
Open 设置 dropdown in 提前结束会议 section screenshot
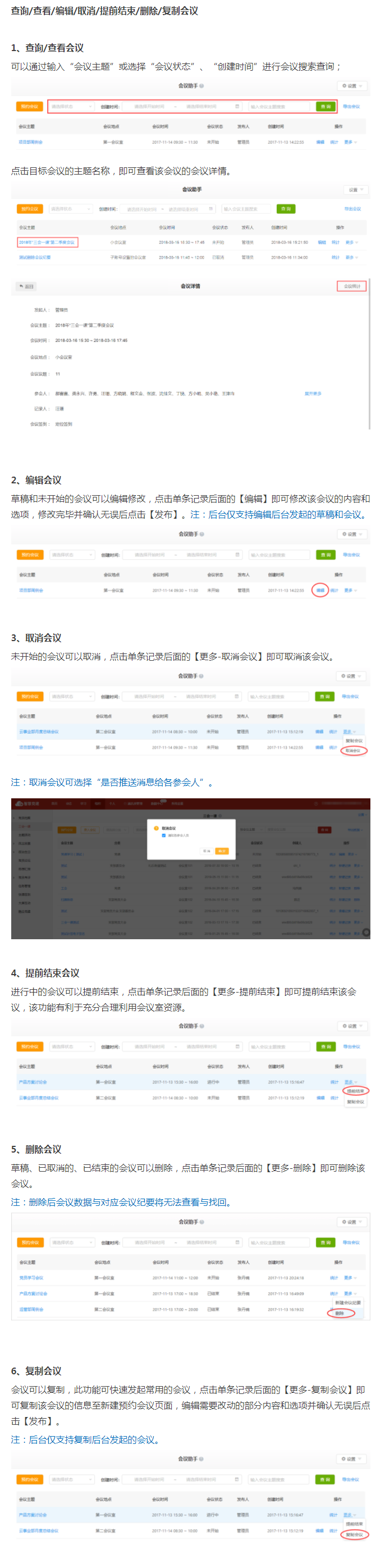click(352, 1026)
